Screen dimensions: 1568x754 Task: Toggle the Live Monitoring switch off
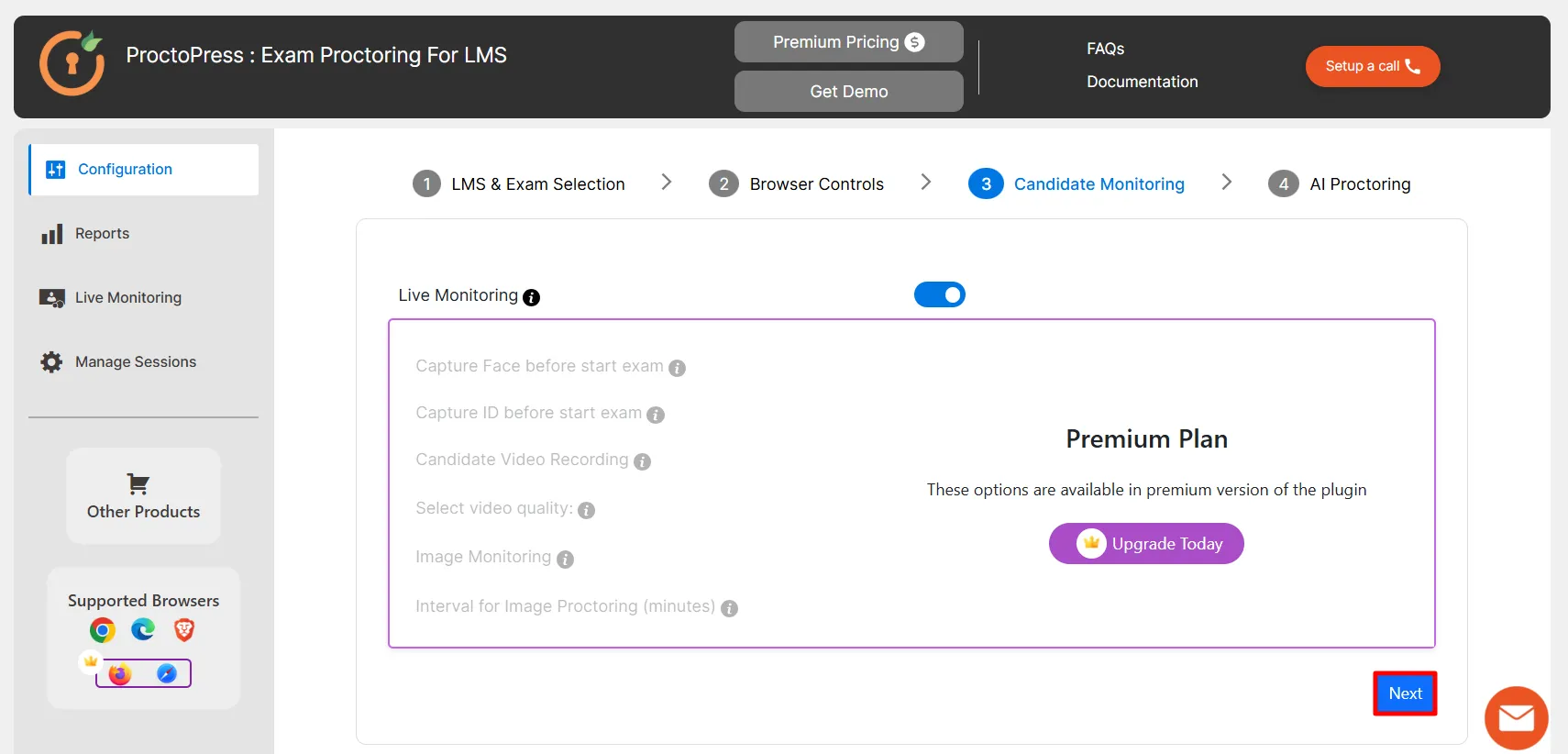[x=940, y=294]
